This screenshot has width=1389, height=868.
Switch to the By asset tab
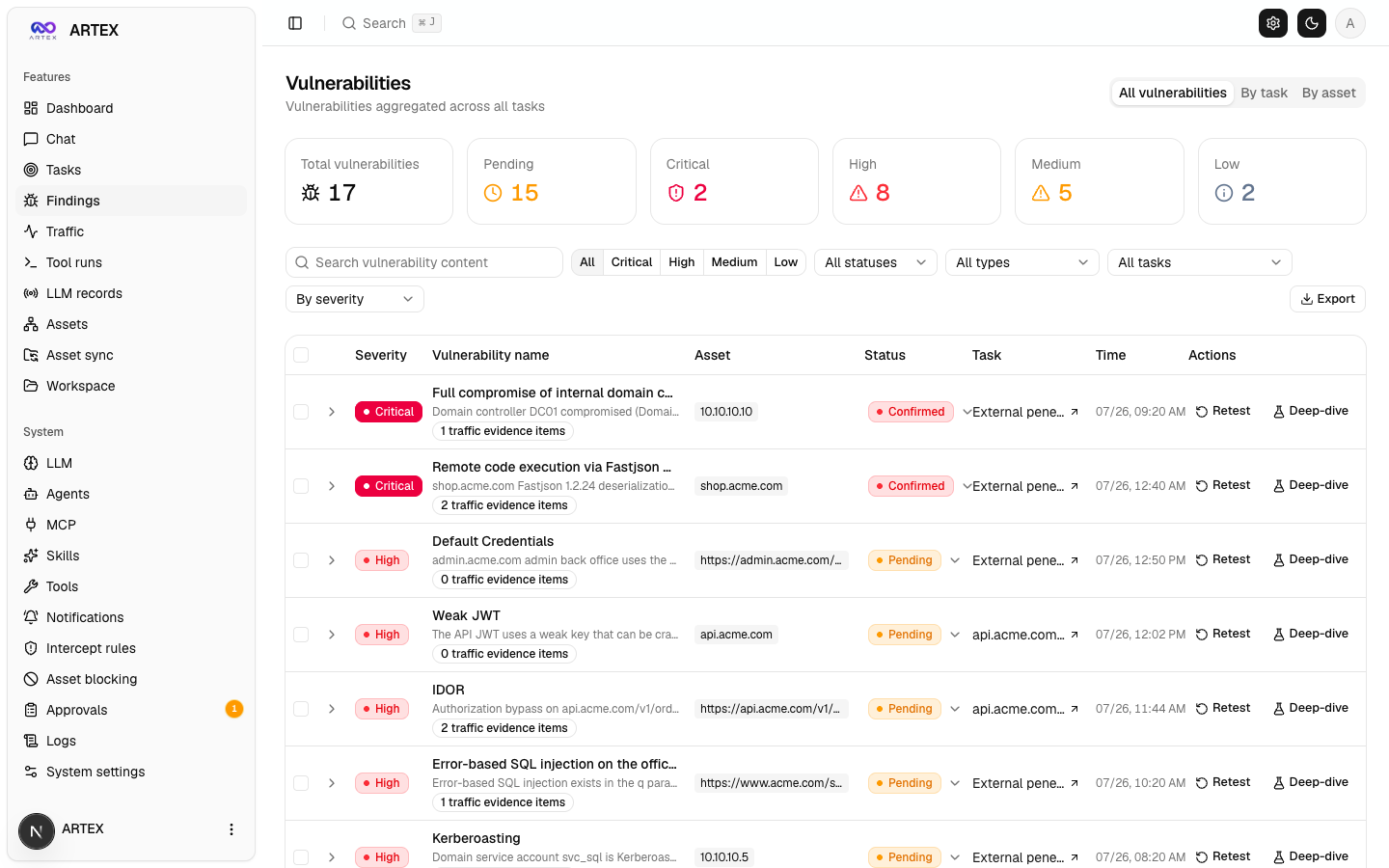pos(1328,93)
